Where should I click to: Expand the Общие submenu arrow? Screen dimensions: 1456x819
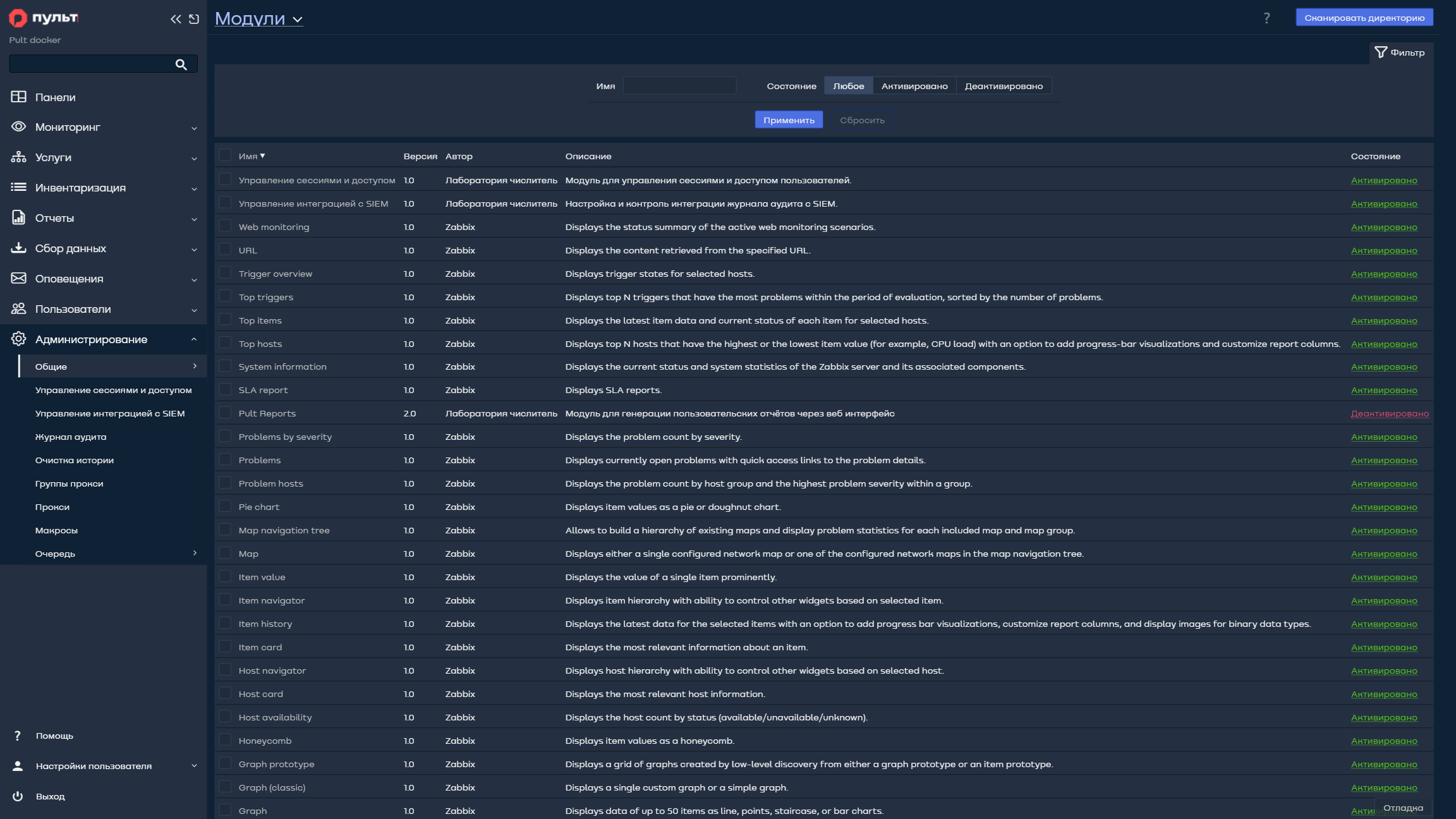[x=195, y=366]
